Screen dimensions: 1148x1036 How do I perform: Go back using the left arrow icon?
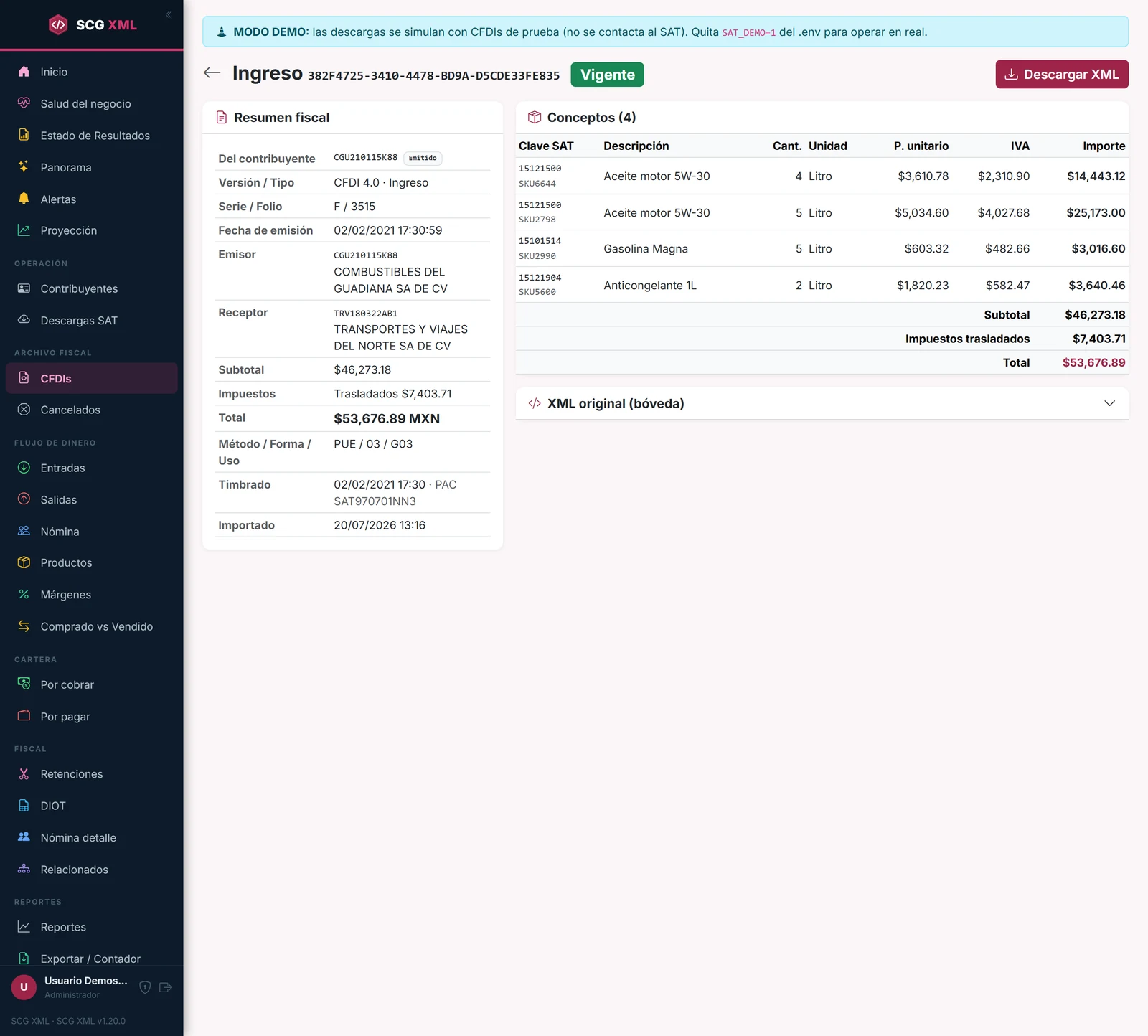[x=212, y=72]
